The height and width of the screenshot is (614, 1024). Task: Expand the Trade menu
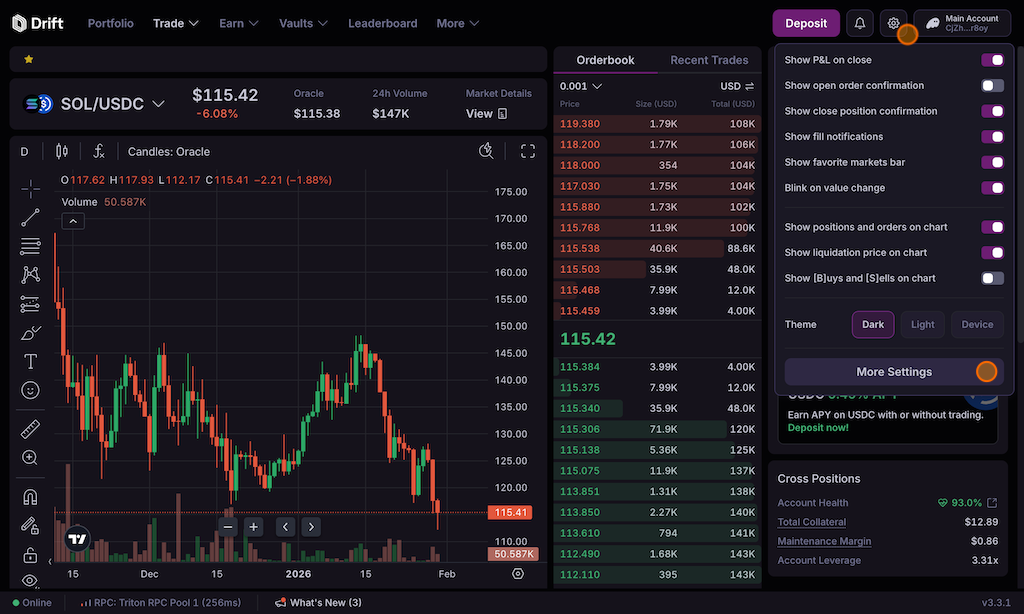(x=176, y=23)
